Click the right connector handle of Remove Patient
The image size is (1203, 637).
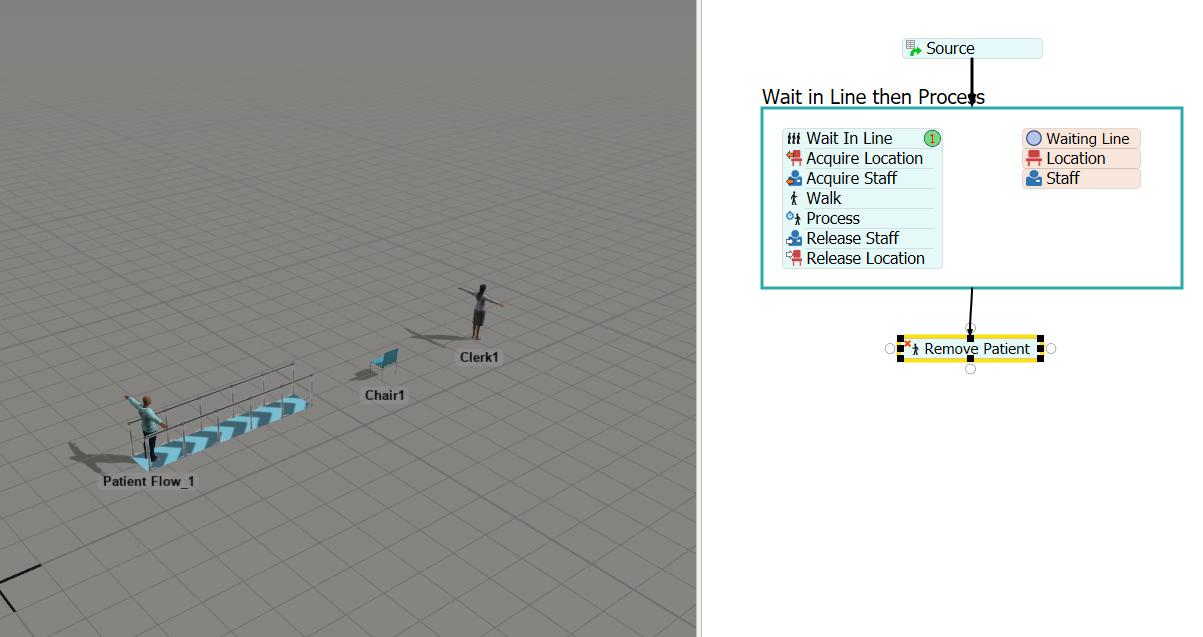1051,348
